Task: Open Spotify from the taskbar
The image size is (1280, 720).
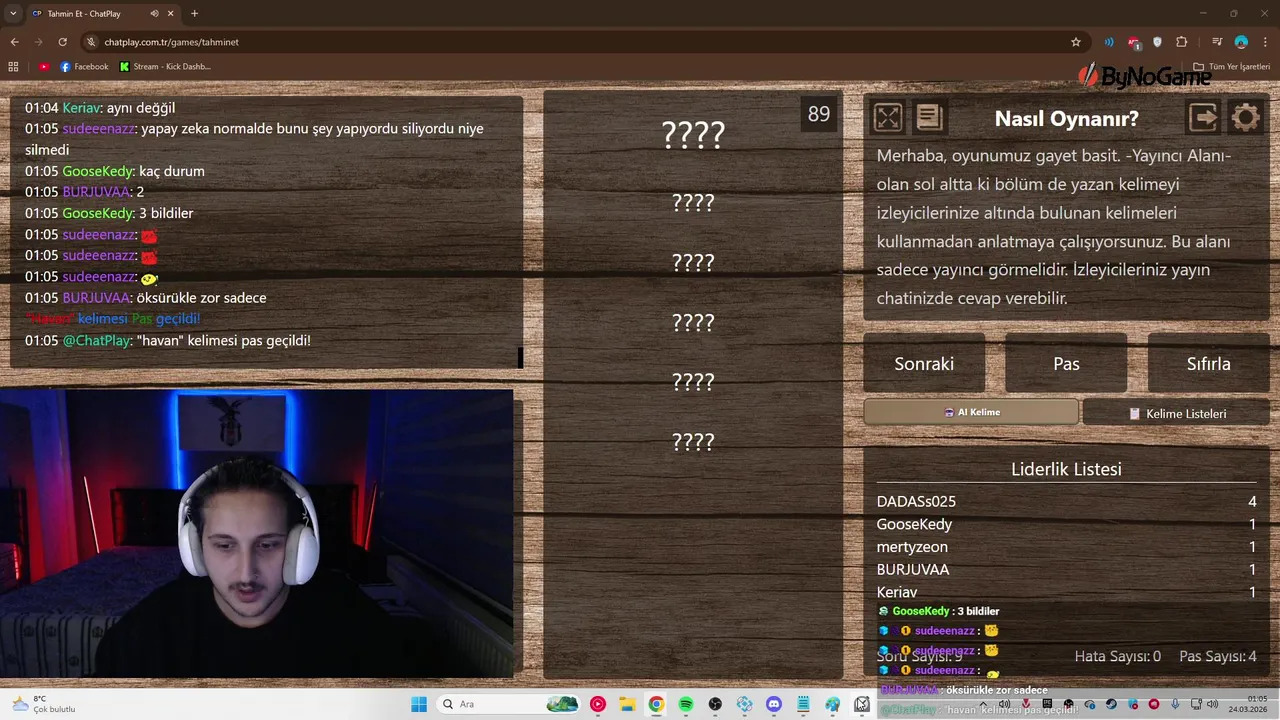Action: (686, 704)
